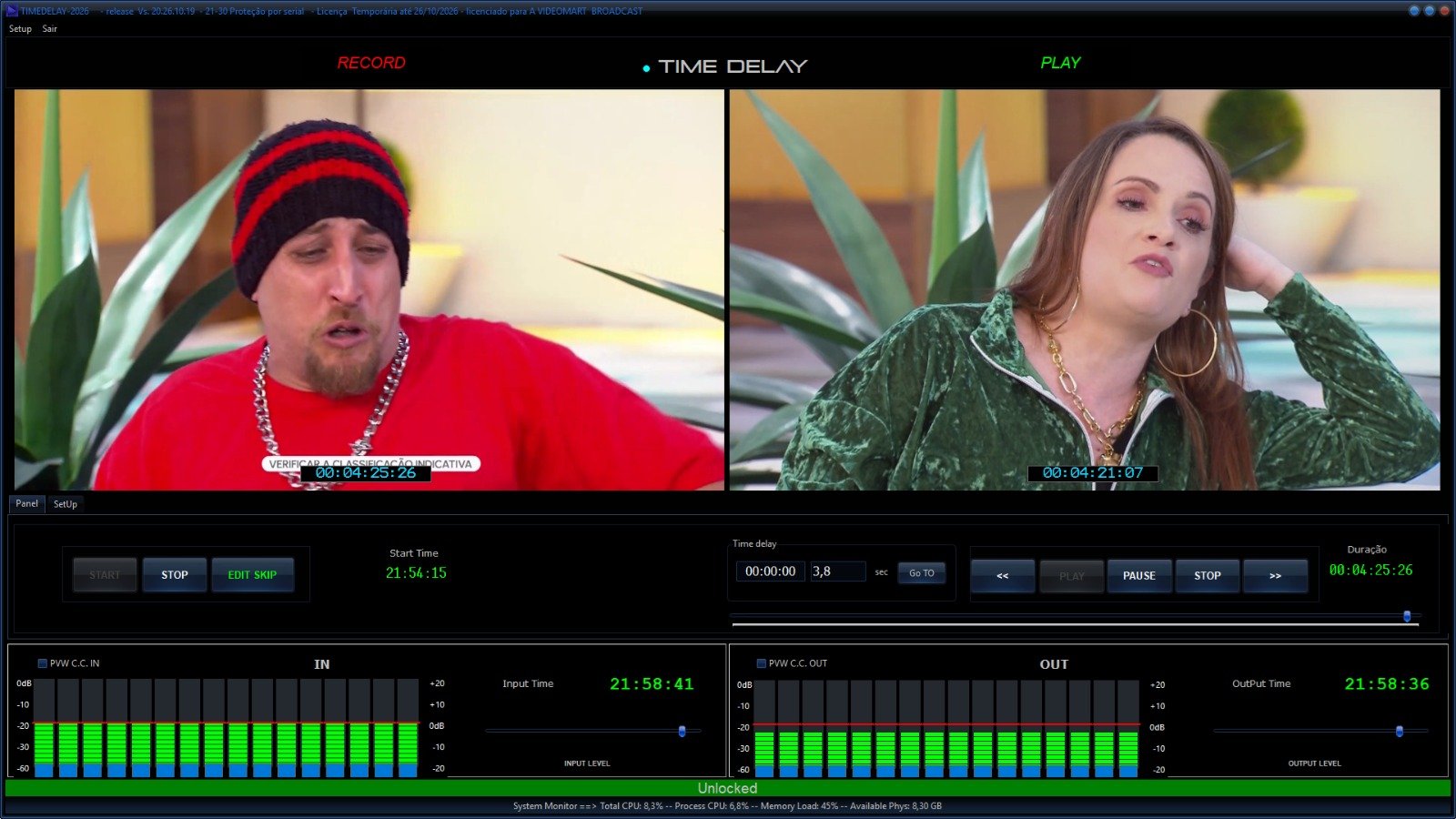This screenshot has height=819, width=1456.
Task: Click the Input Time value 21:58:41
Action: click(x=652, y=684)
